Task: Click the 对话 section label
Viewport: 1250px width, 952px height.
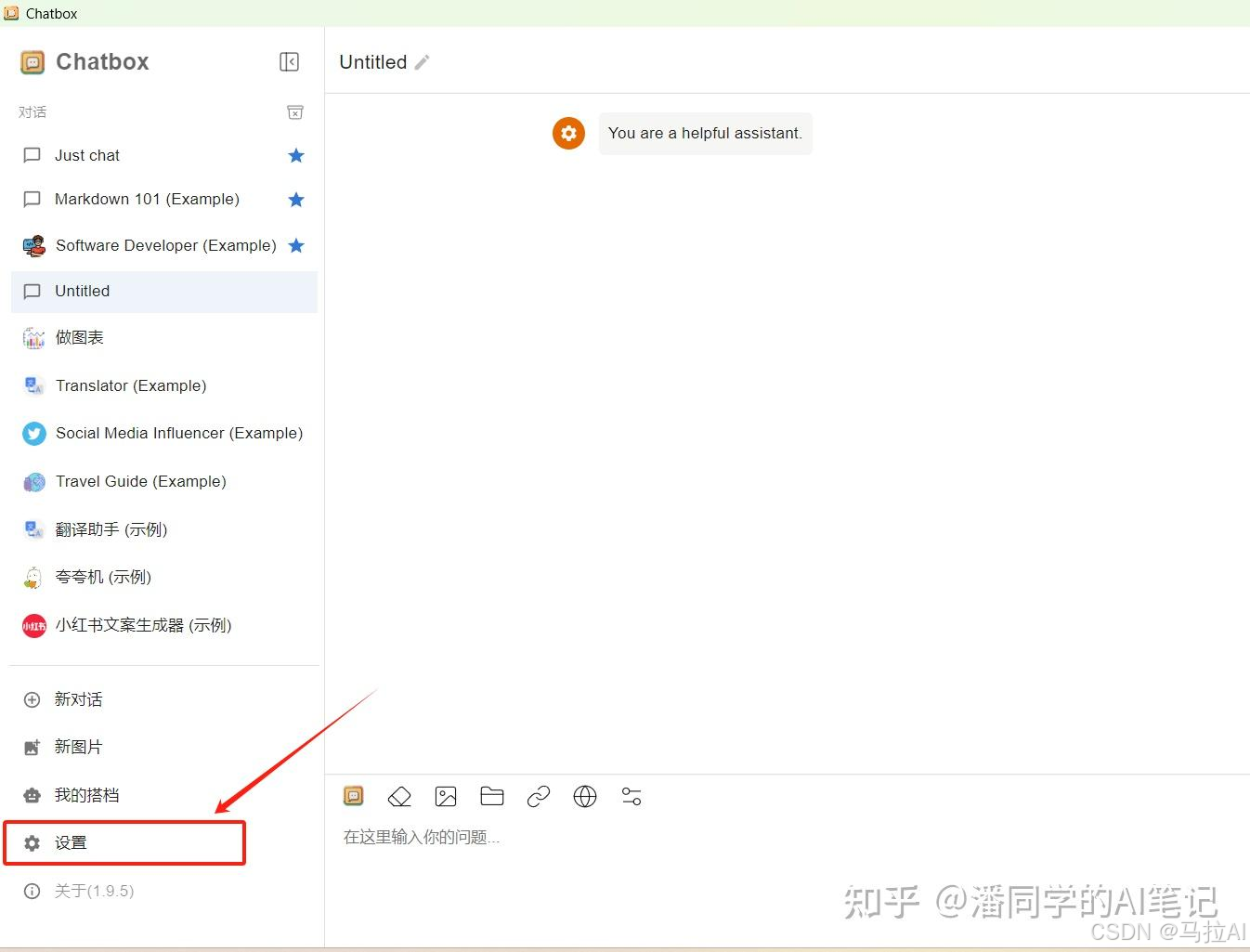Action: [33, 111]
